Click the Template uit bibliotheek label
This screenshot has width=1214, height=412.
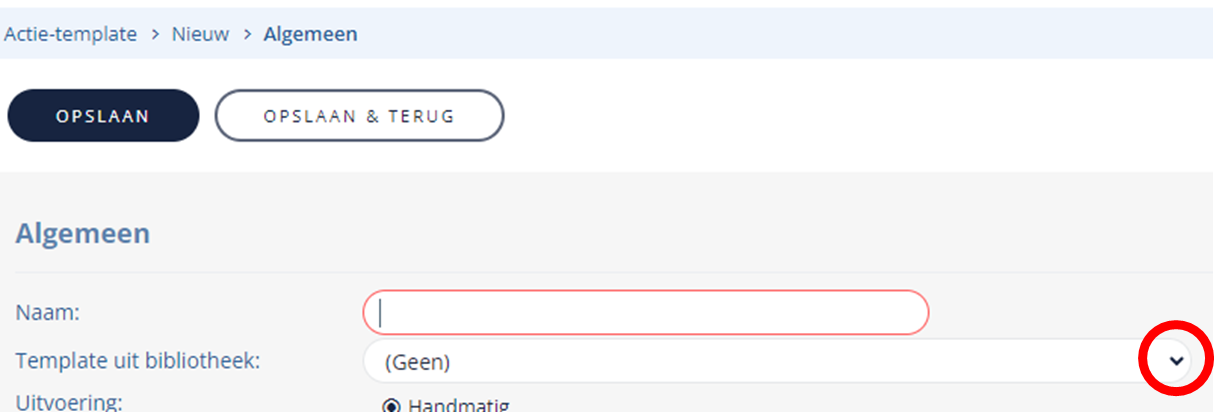[138, 360]
